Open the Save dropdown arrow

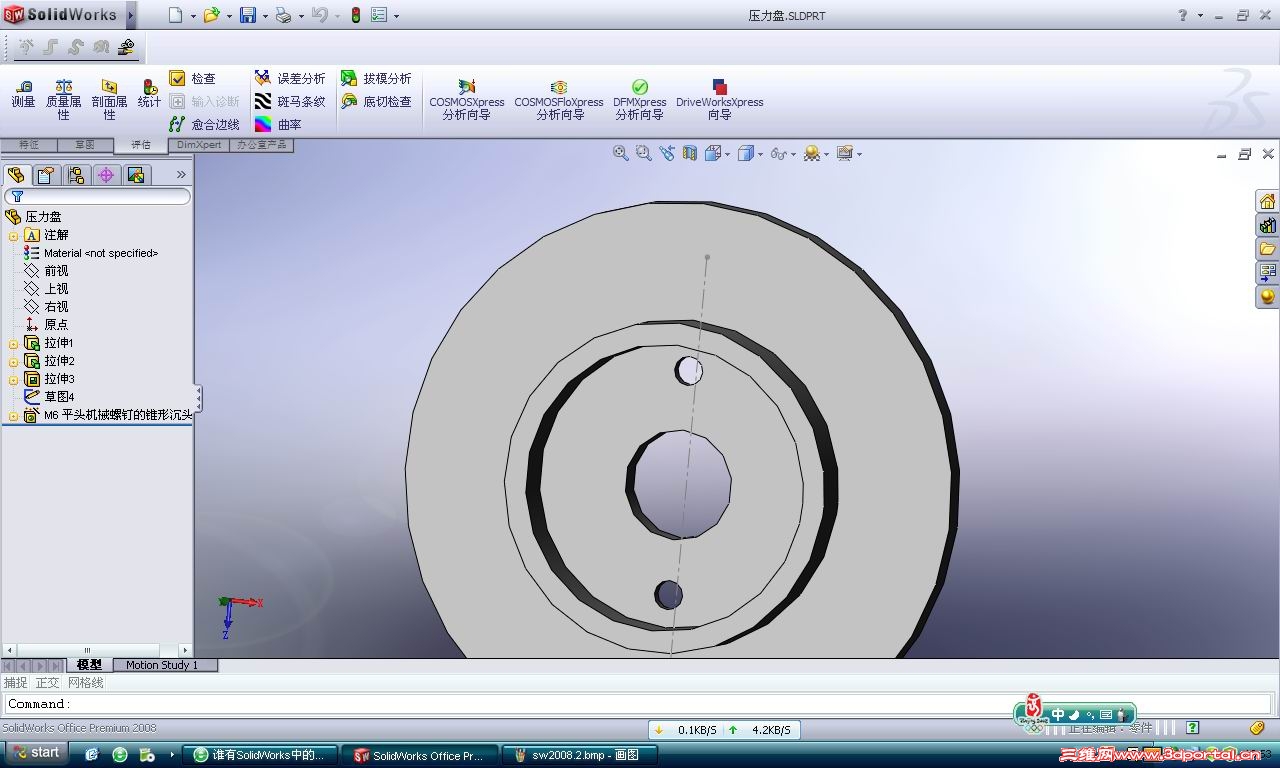pos(265,16)
